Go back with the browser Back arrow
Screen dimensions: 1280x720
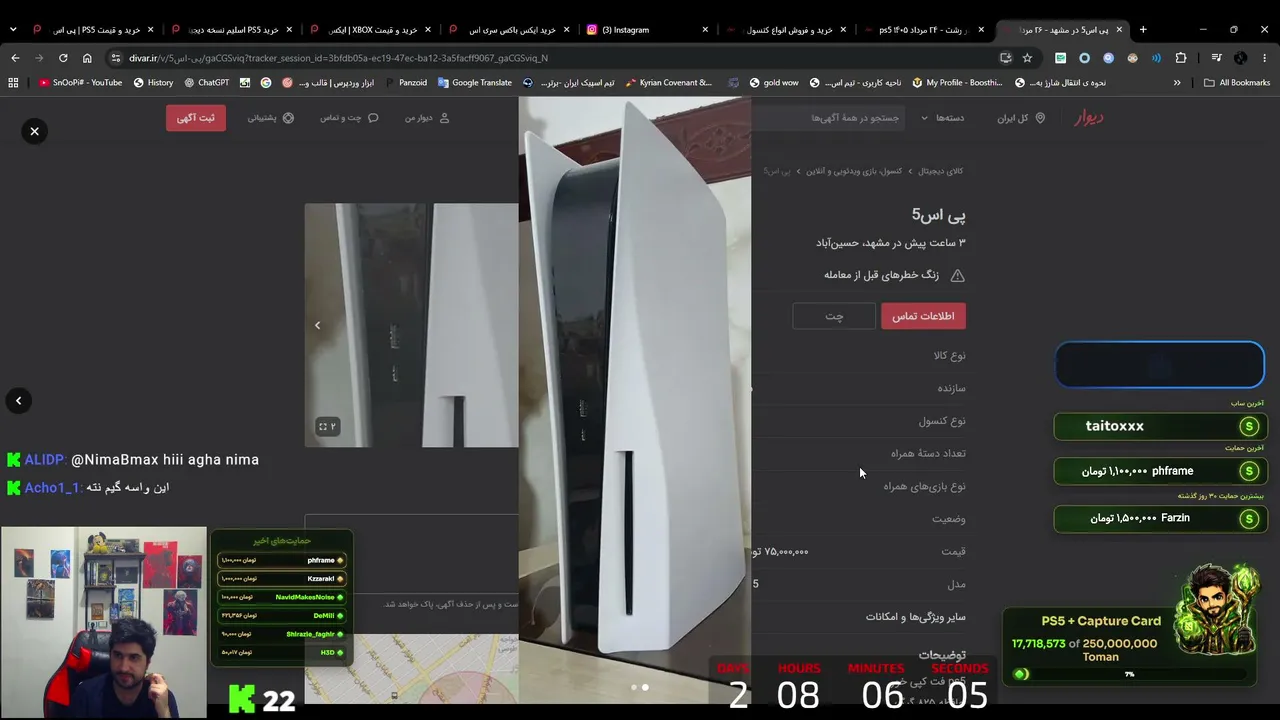pos(15,58)
